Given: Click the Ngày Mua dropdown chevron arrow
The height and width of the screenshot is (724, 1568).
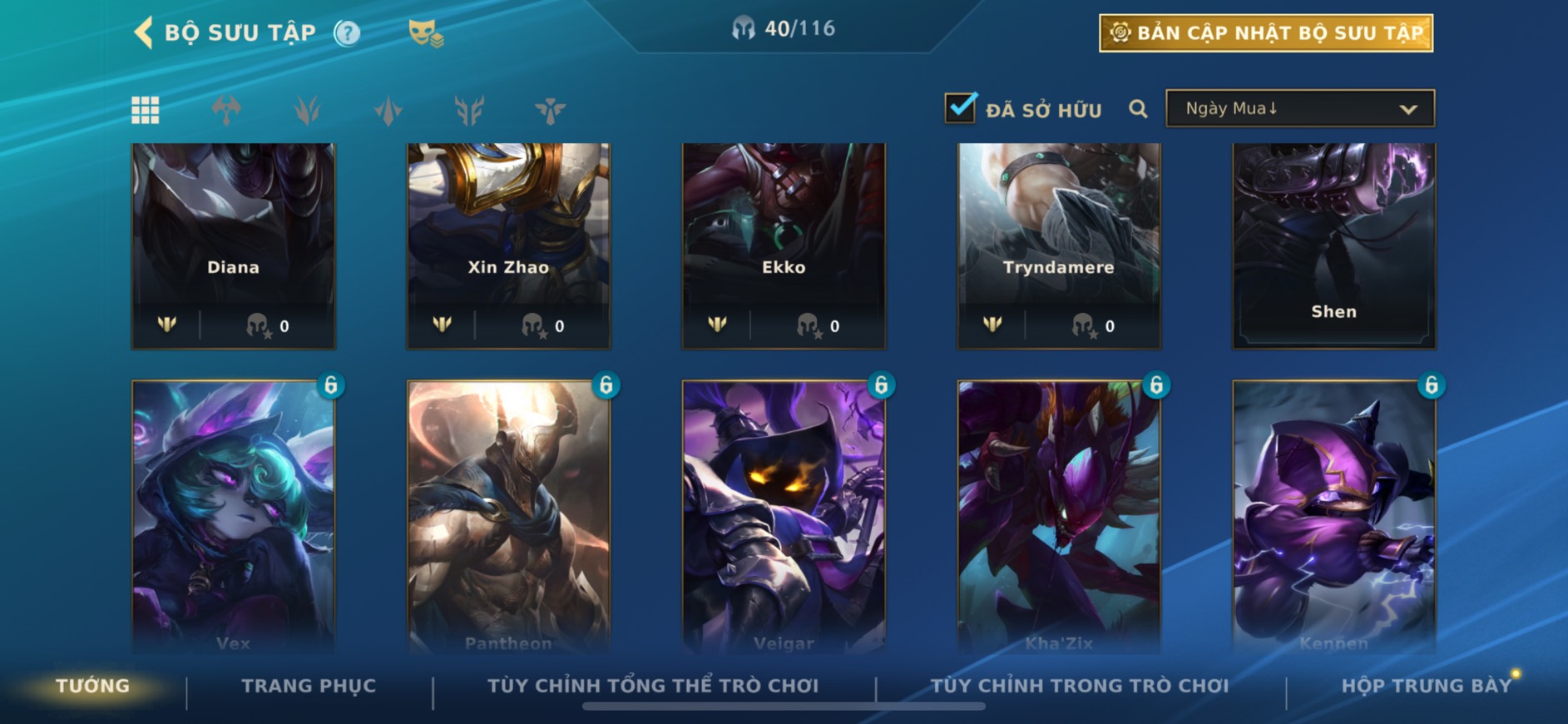Looking at the screenshot, I should (1407, 109).
